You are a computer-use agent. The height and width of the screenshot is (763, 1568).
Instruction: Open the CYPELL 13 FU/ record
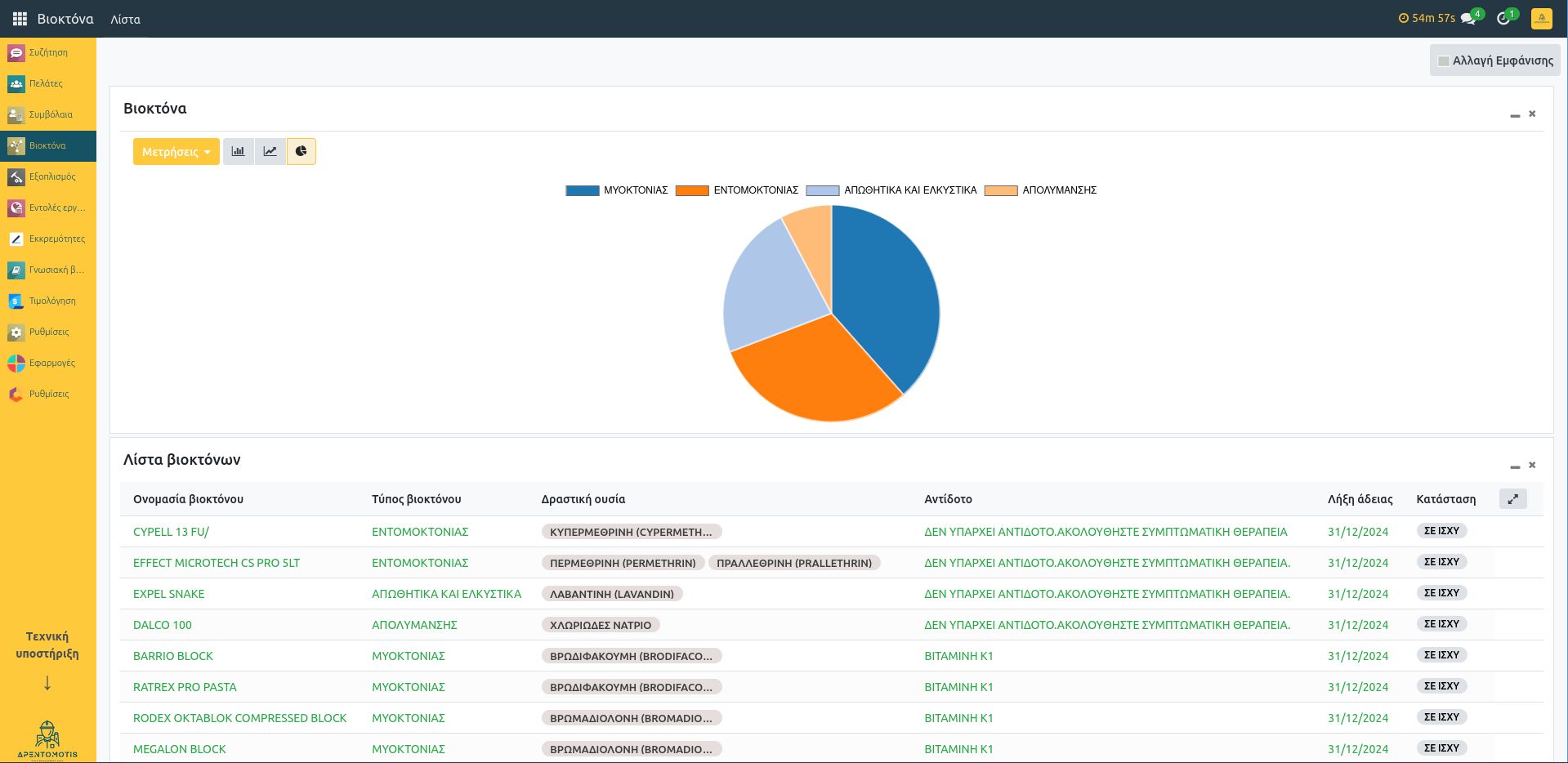(x=171, y=532)
